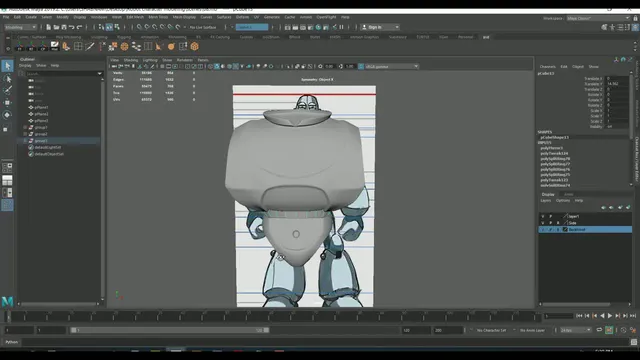Switch to the Display tab in Layer Editor

[548, 194]
